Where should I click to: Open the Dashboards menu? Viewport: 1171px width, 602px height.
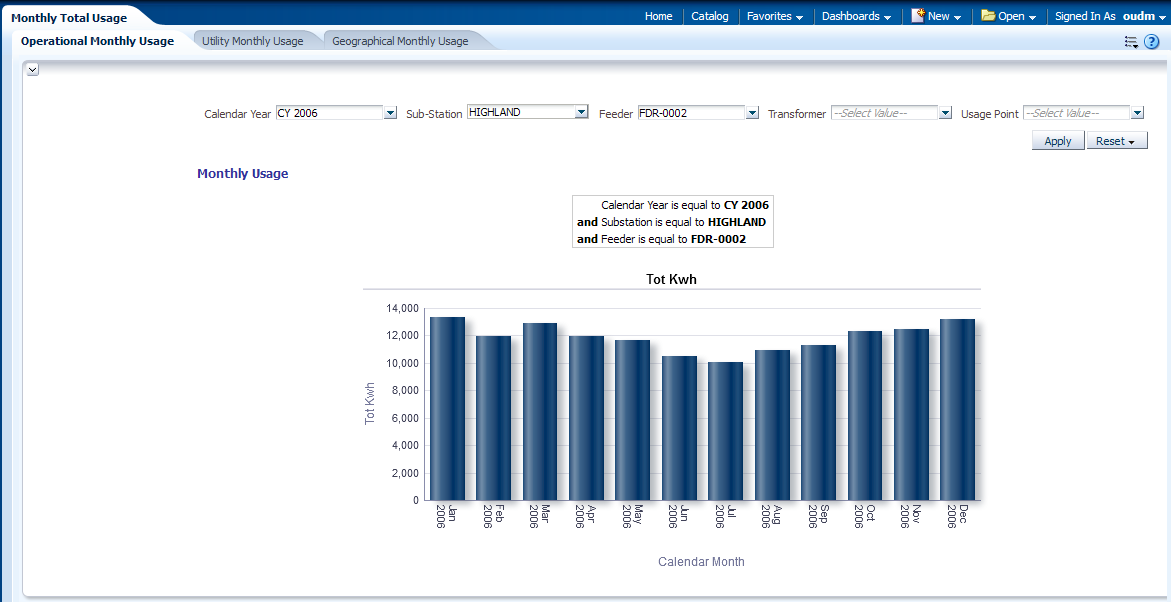pyautogui.click(x=857, y=16)
